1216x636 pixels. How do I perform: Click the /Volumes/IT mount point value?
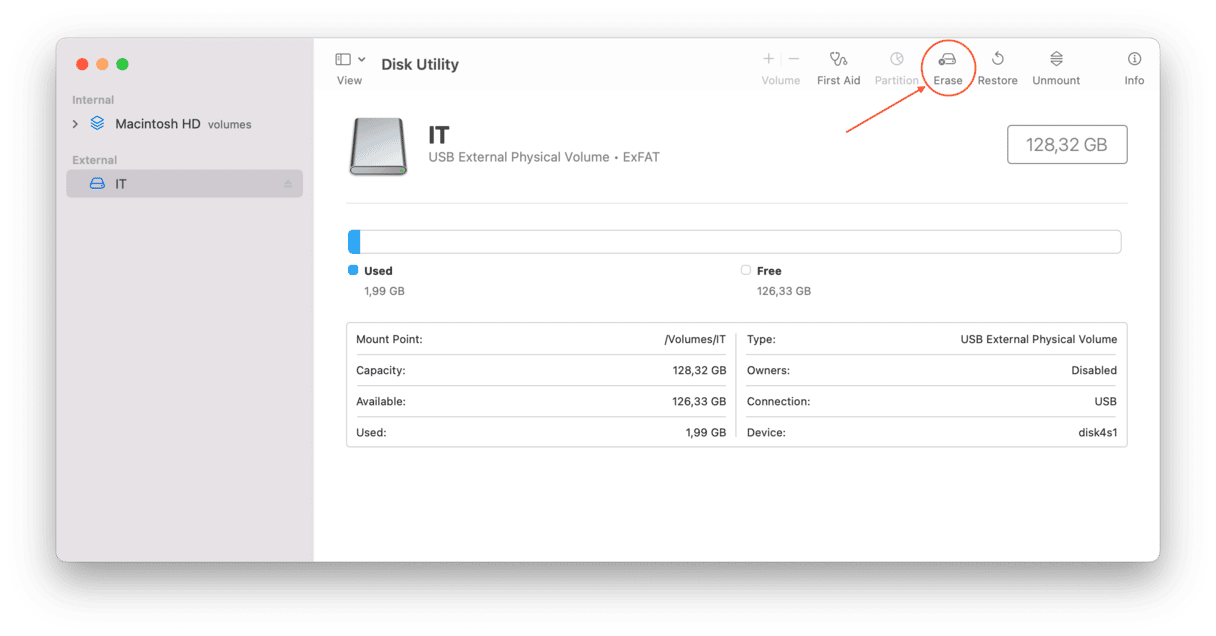(695, 339)
